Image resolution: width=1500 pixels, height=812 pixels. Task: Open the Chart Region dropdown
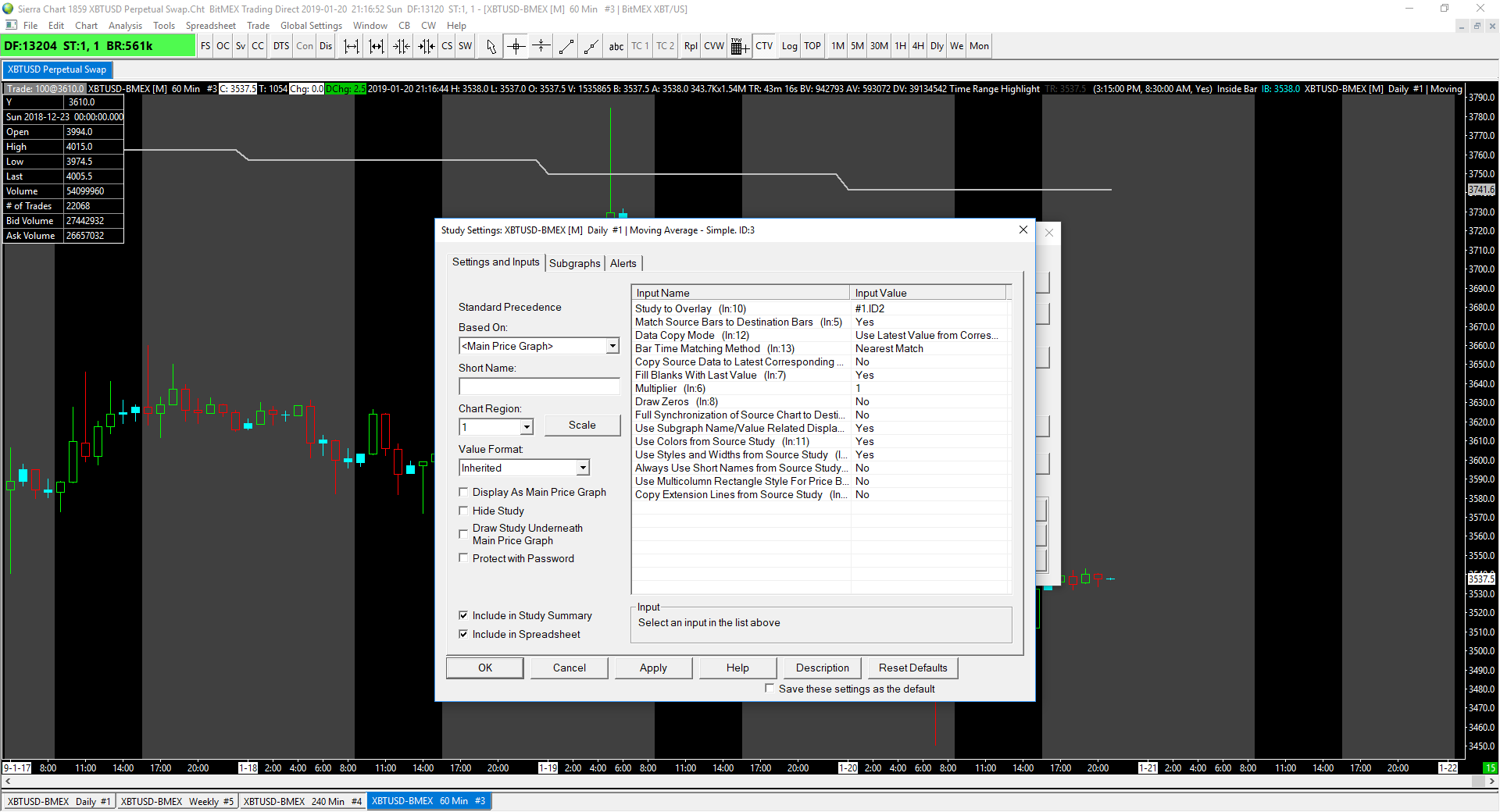tap(527, 427)
